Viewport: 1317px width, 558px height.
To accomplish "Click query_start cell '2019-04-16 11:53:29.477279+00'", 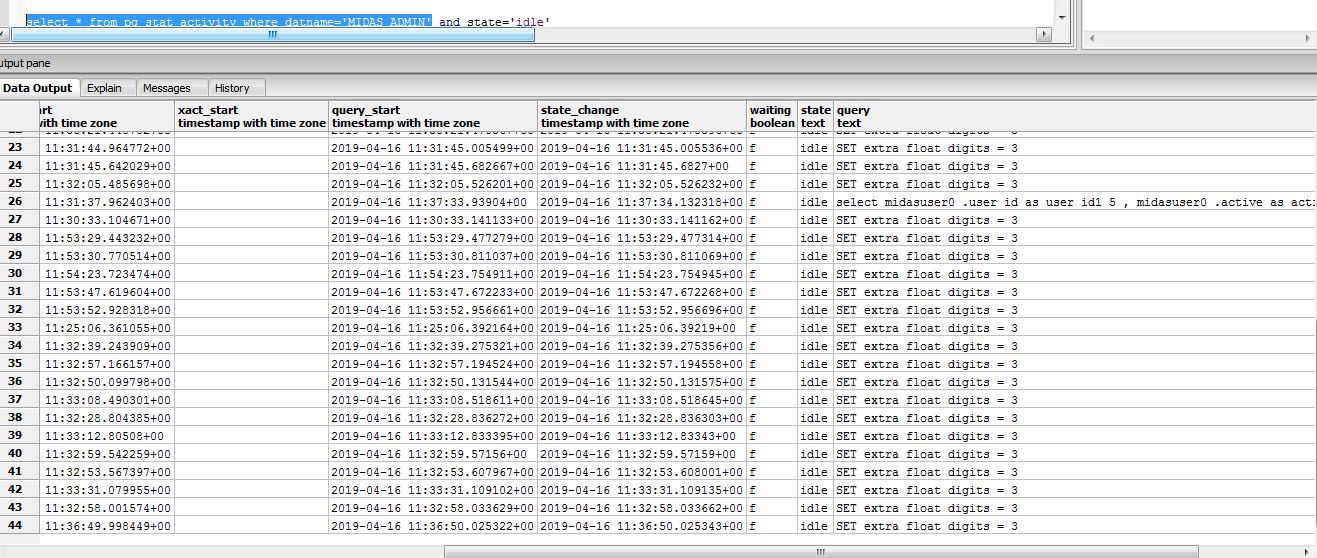I will tap(433, 237).
